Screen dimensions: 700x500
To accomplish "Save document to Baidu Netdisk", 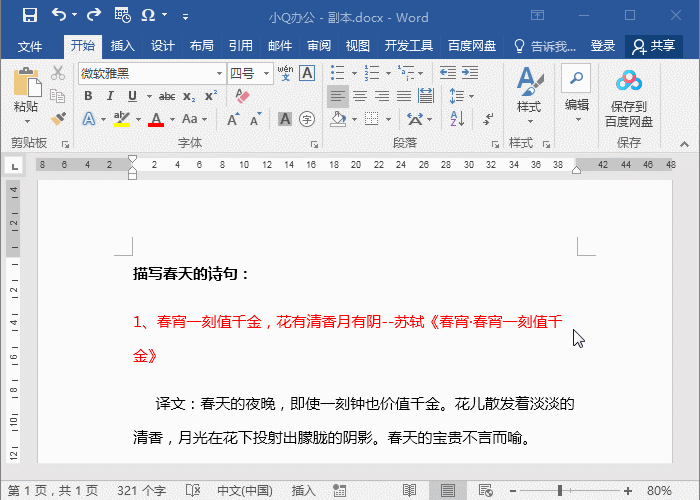I will (629, 97).
